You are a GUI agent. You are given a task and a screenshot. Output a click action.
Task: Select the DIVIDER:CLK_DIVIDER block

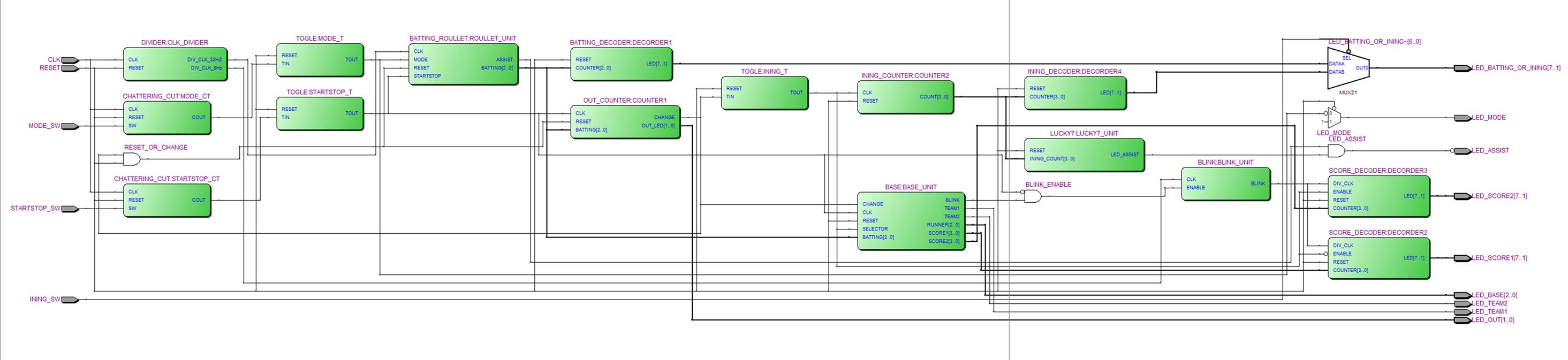click(x=175, y=64)
